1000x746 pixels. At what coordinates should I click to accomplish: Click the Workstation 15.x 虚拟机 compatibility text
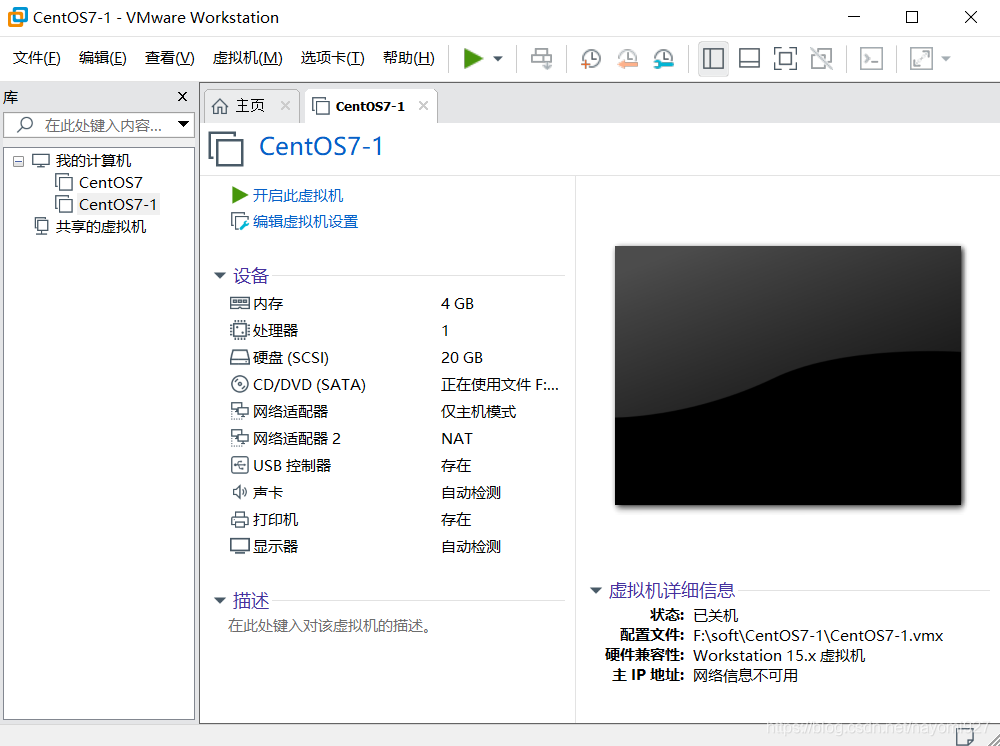point(779,655)
